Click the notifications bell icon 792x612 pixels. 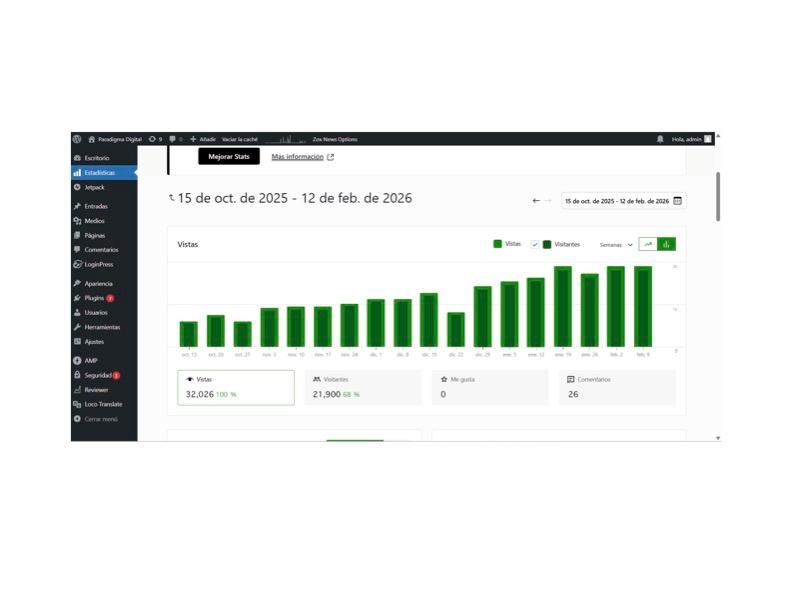point(660,139)
